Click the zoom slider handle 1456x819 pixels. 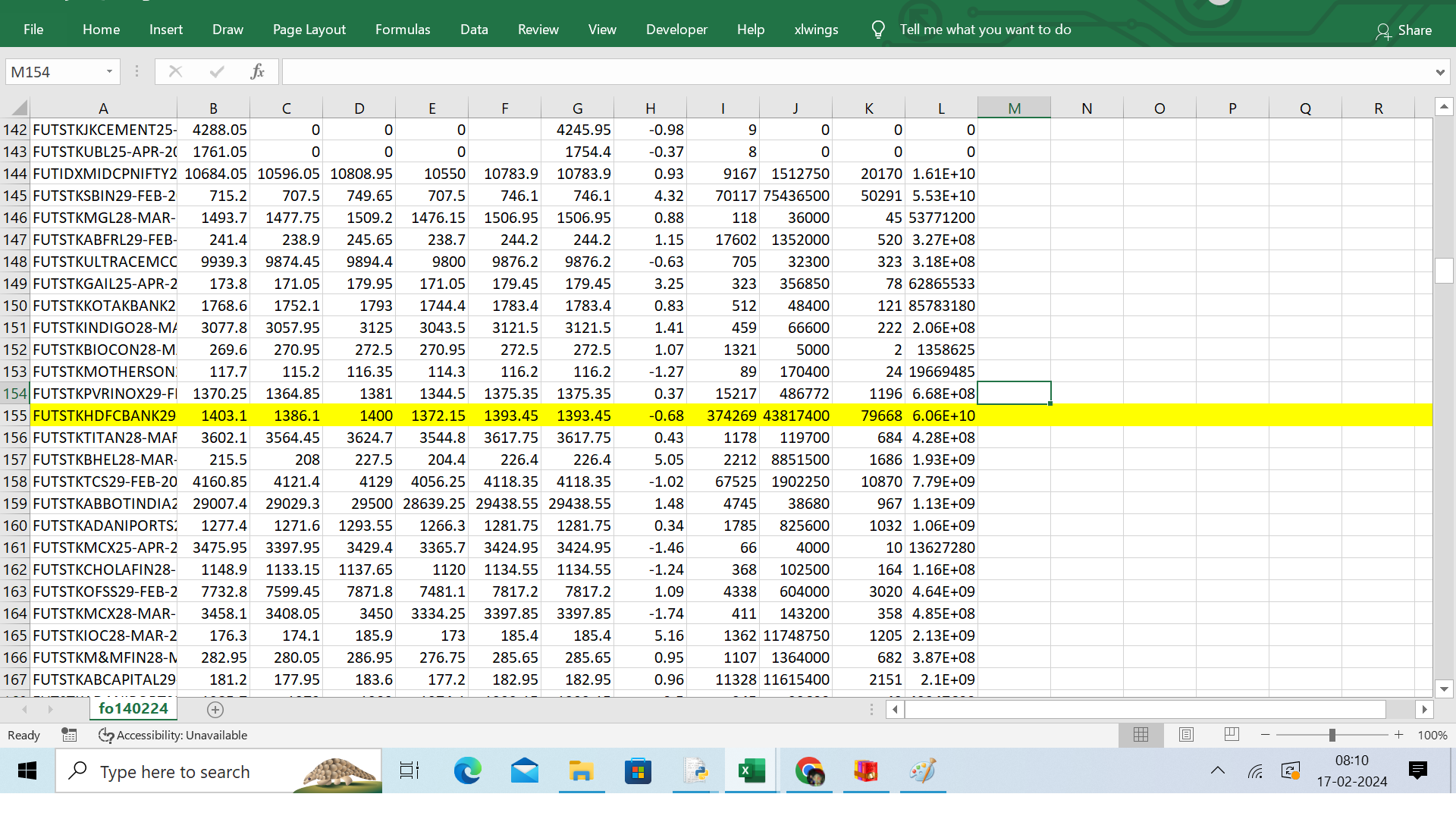point(1332,735)
